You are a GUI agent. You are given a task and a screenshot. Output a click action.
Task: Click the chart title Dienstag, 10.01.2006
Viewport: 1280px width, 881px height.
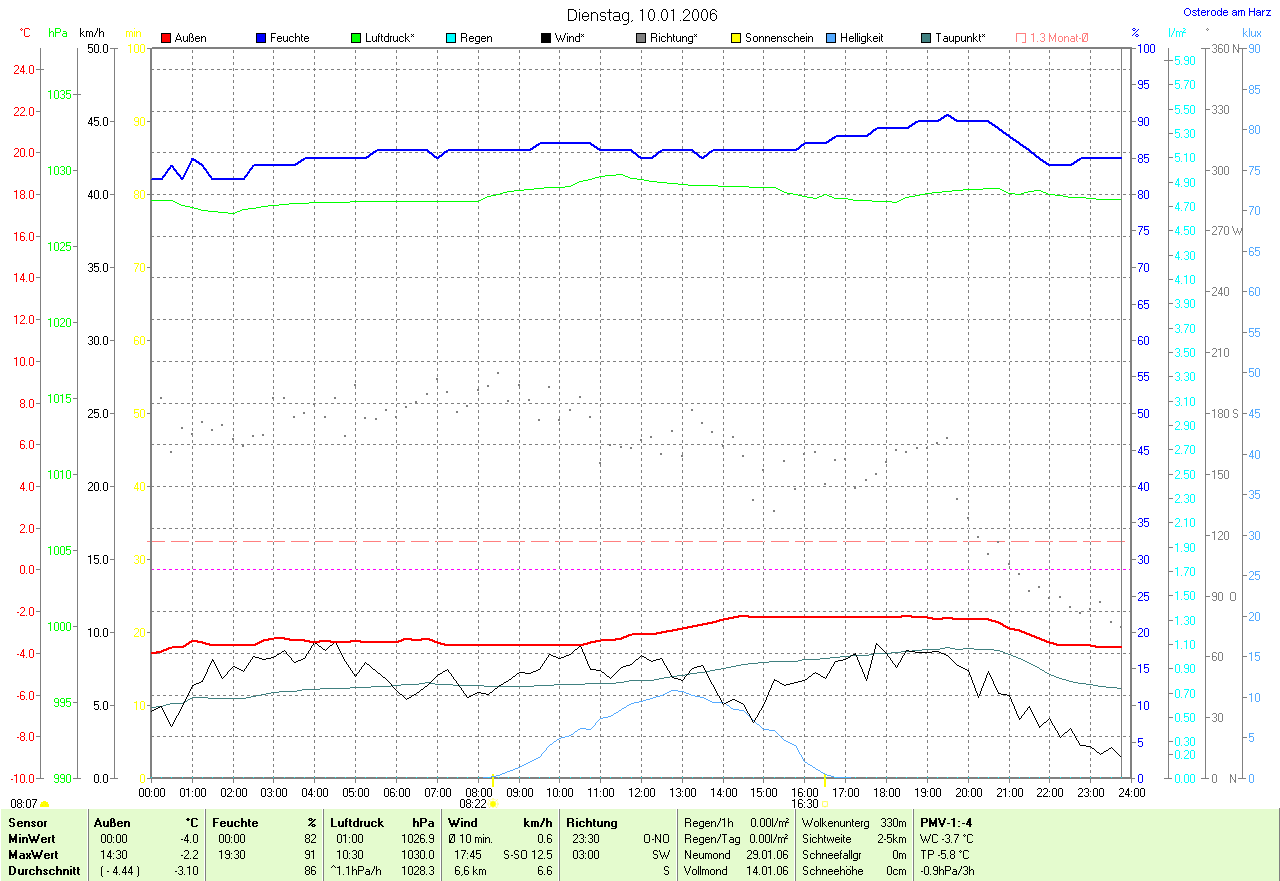[641, 15]
